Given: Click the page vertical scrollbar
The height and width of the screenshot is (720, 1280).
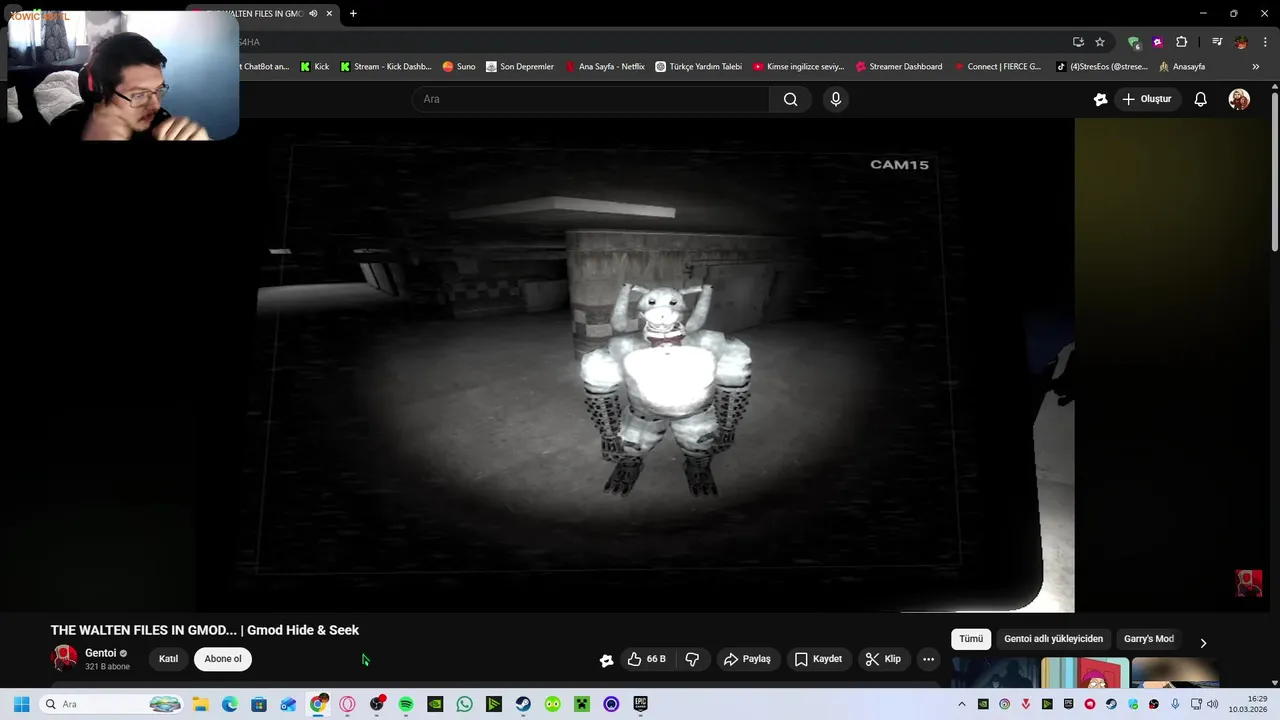Looking at the screenshot, I should coord(1275,170).
